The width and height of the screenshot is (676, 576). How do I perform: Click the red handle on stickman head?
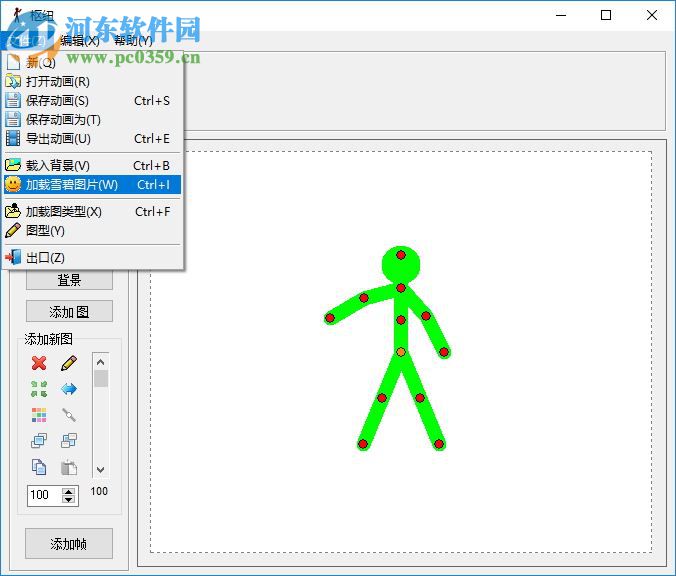401,255
